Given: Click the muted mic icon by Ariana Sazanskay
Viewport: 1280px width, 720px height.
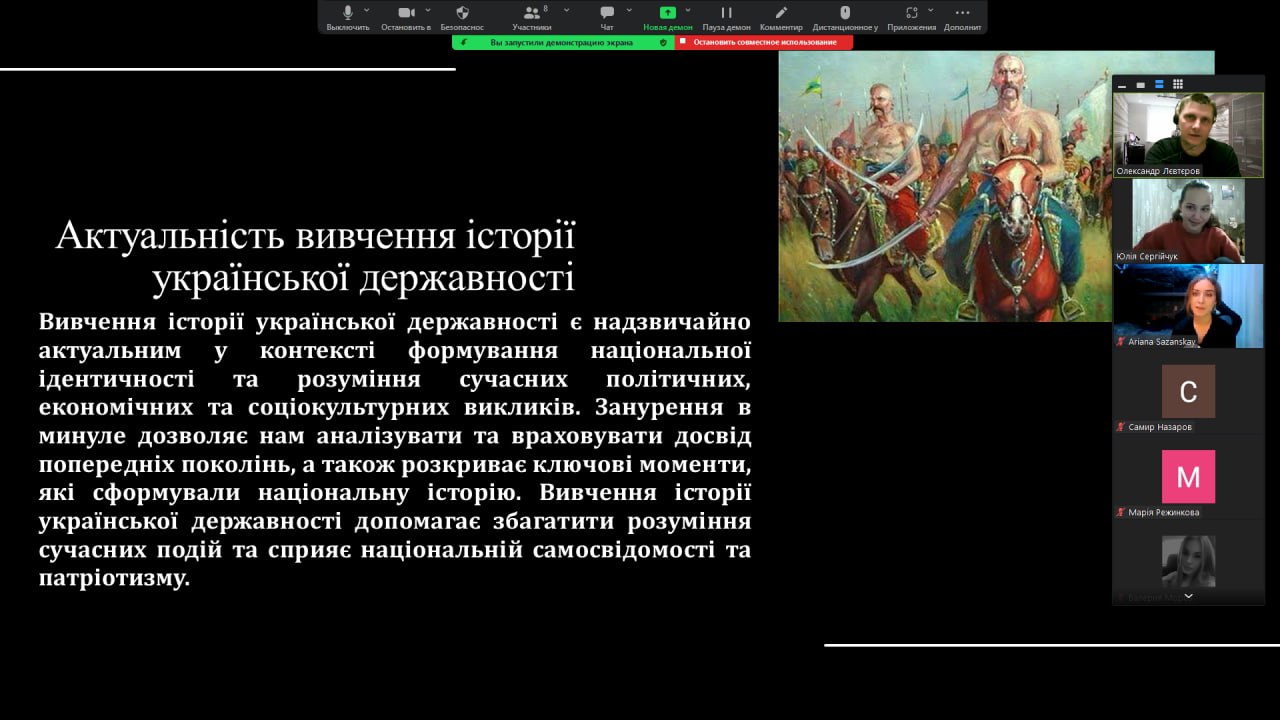Looking at the screenshot, I should 1121,342.
